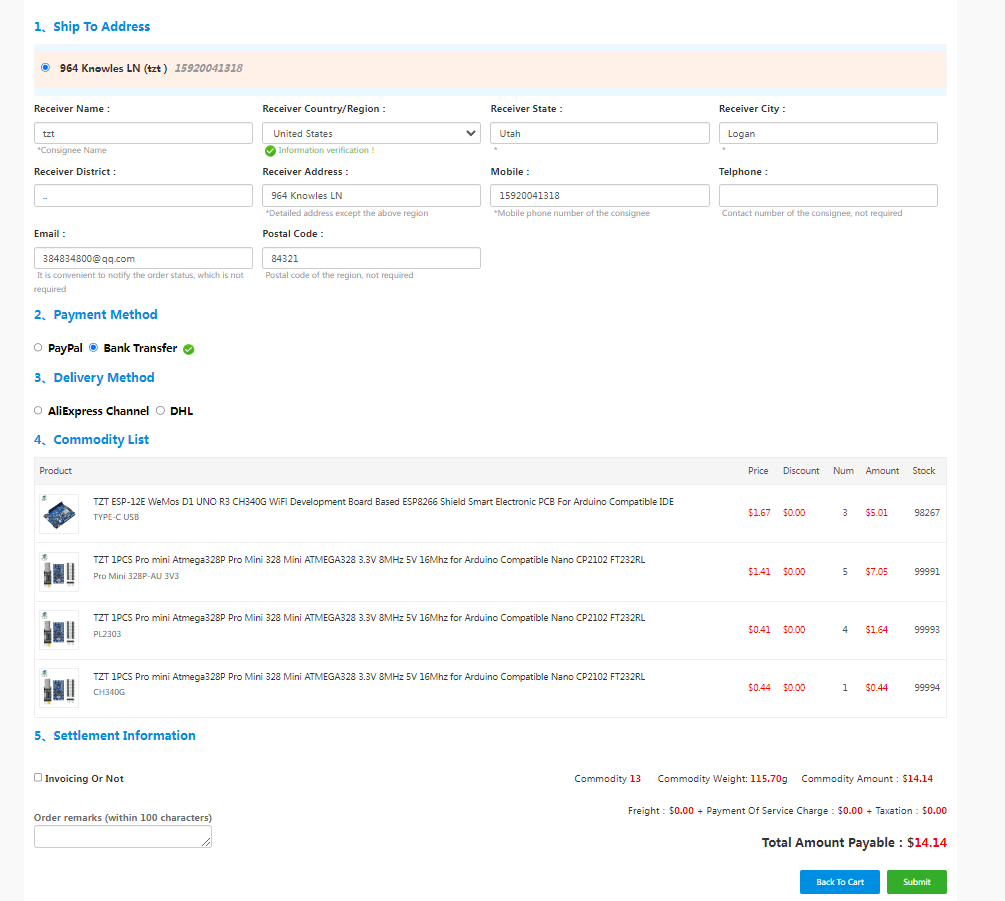Click the stock value 99993
The height and width of the screenshot is (901, 1005).
coord(927,630)
